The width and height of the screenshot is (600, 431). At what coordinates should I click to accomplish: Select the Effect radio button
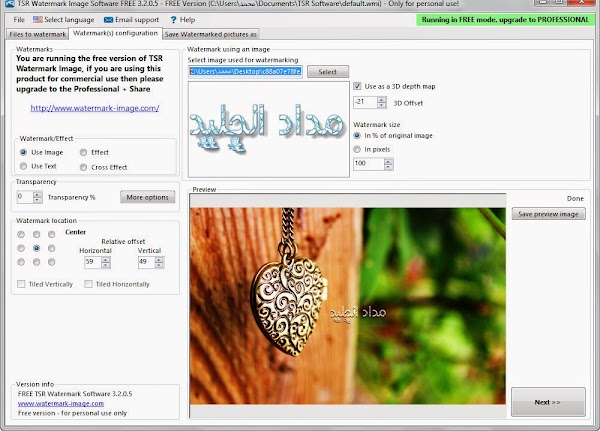click(83, 152)
